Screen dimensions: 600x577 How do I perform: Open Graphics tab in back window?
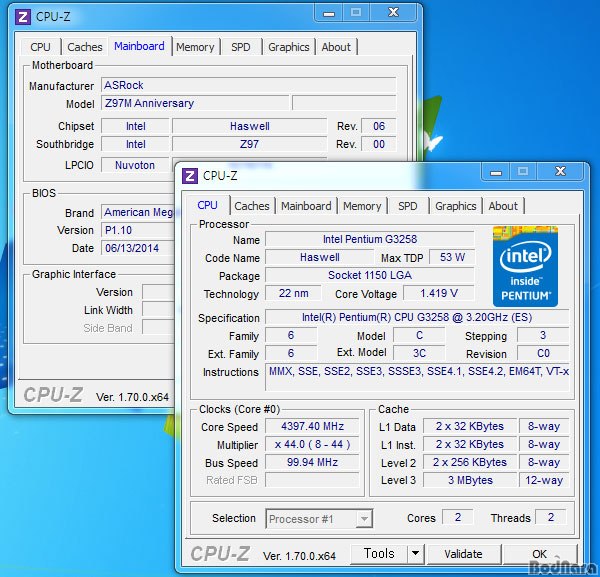(x=289, y=47)
